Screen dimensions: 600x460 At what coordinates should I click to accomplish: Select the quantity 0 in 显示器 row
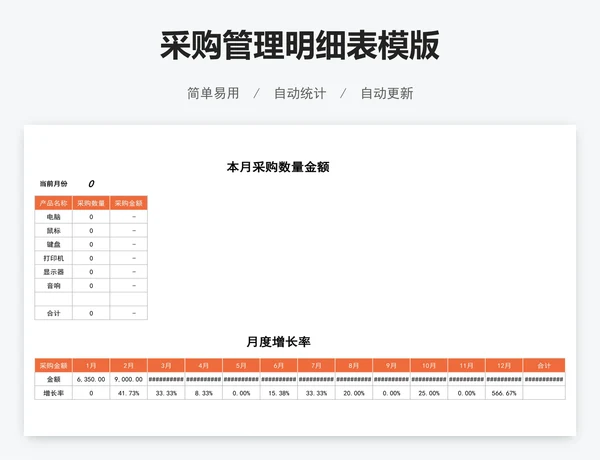point(91,272)
